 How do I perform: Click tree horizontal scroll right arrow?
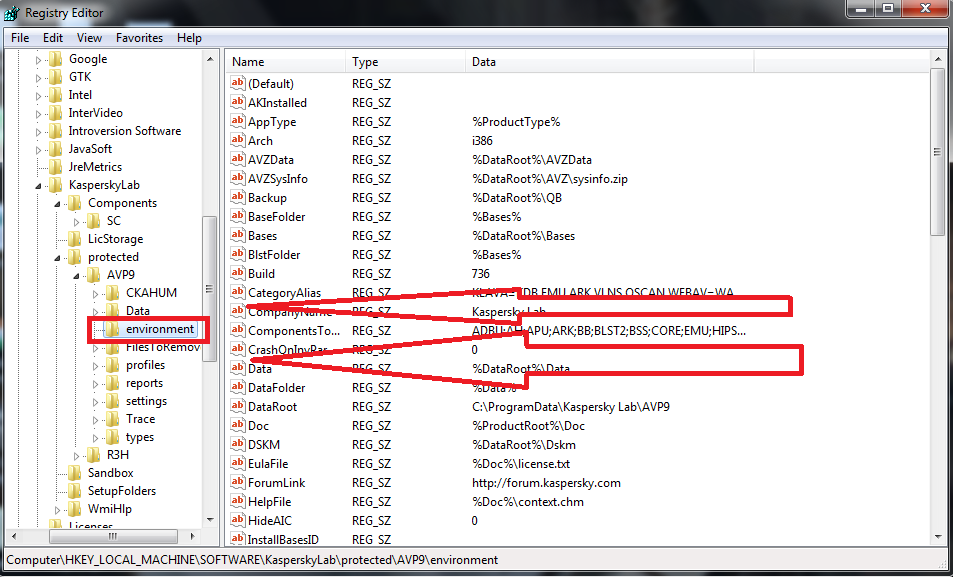click(x=193, y=536)
